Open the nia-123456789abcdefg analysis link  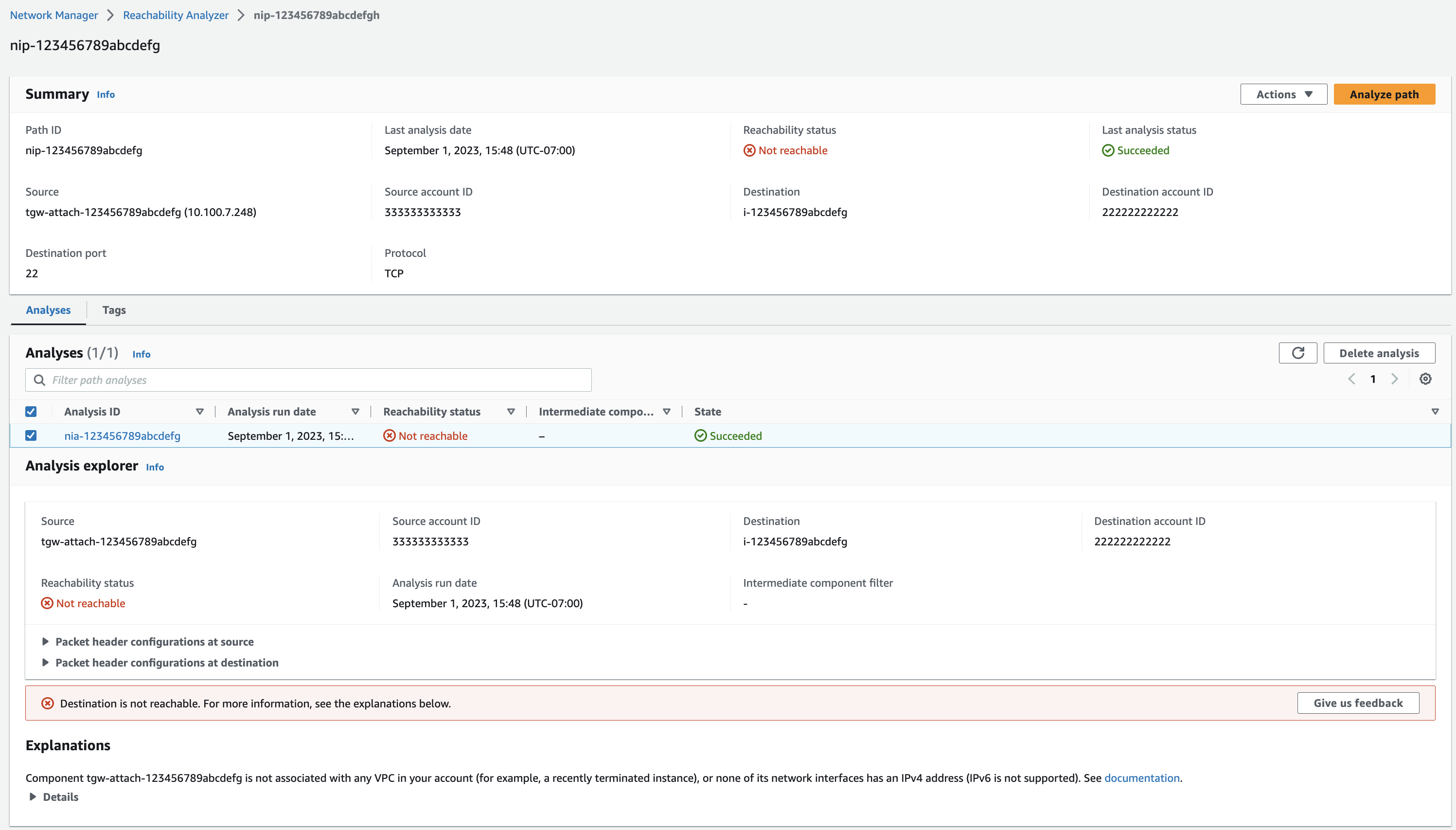pyautogui.click(x=122, y=435)
